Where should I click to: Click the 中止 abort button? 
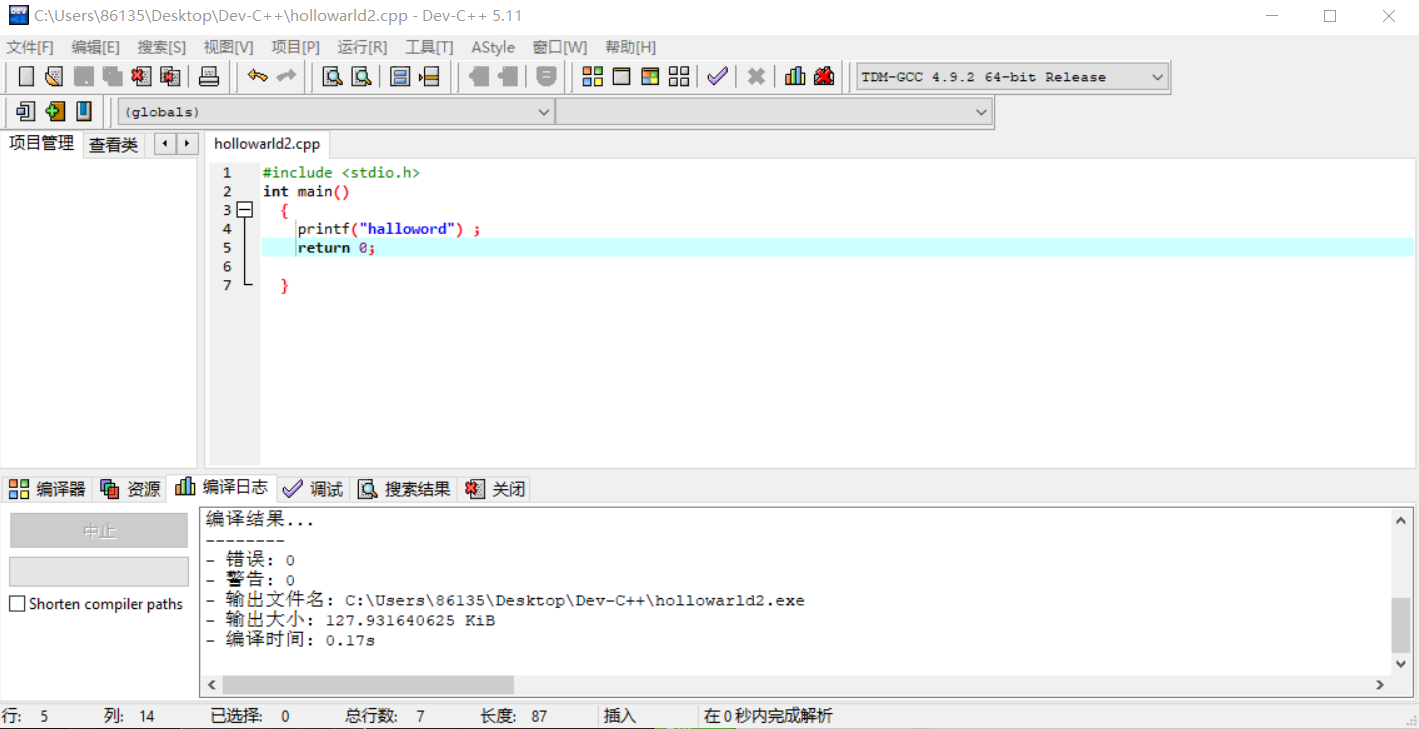tap(99, 531)
